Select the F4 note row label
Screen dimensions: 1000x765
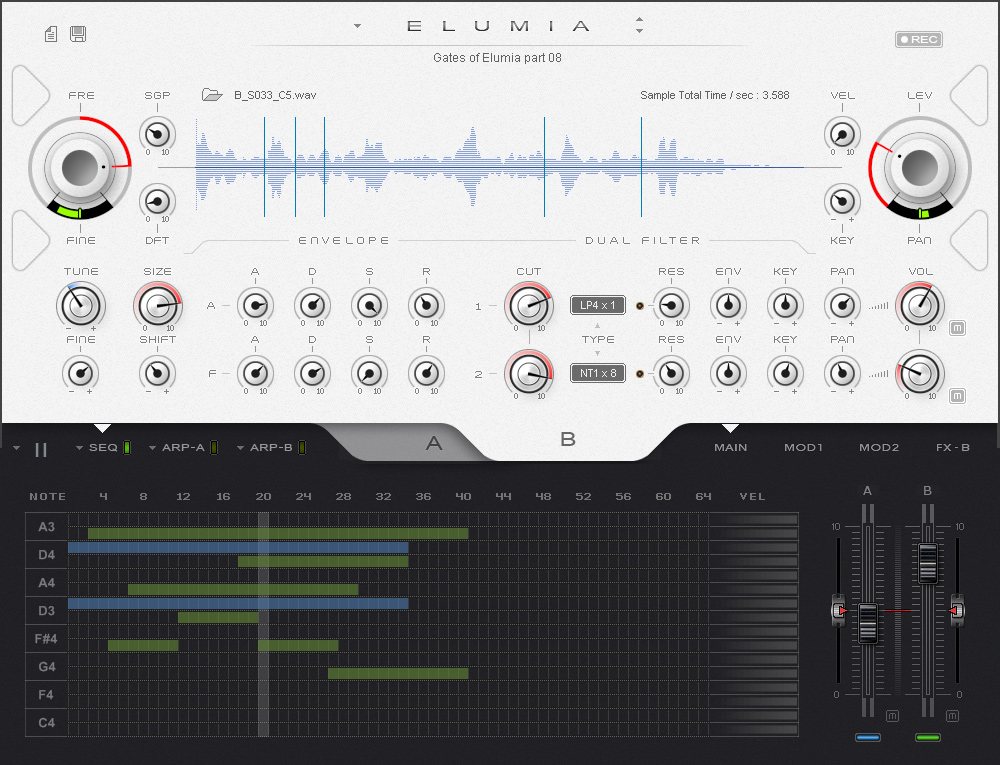click(x=46, y=694)
